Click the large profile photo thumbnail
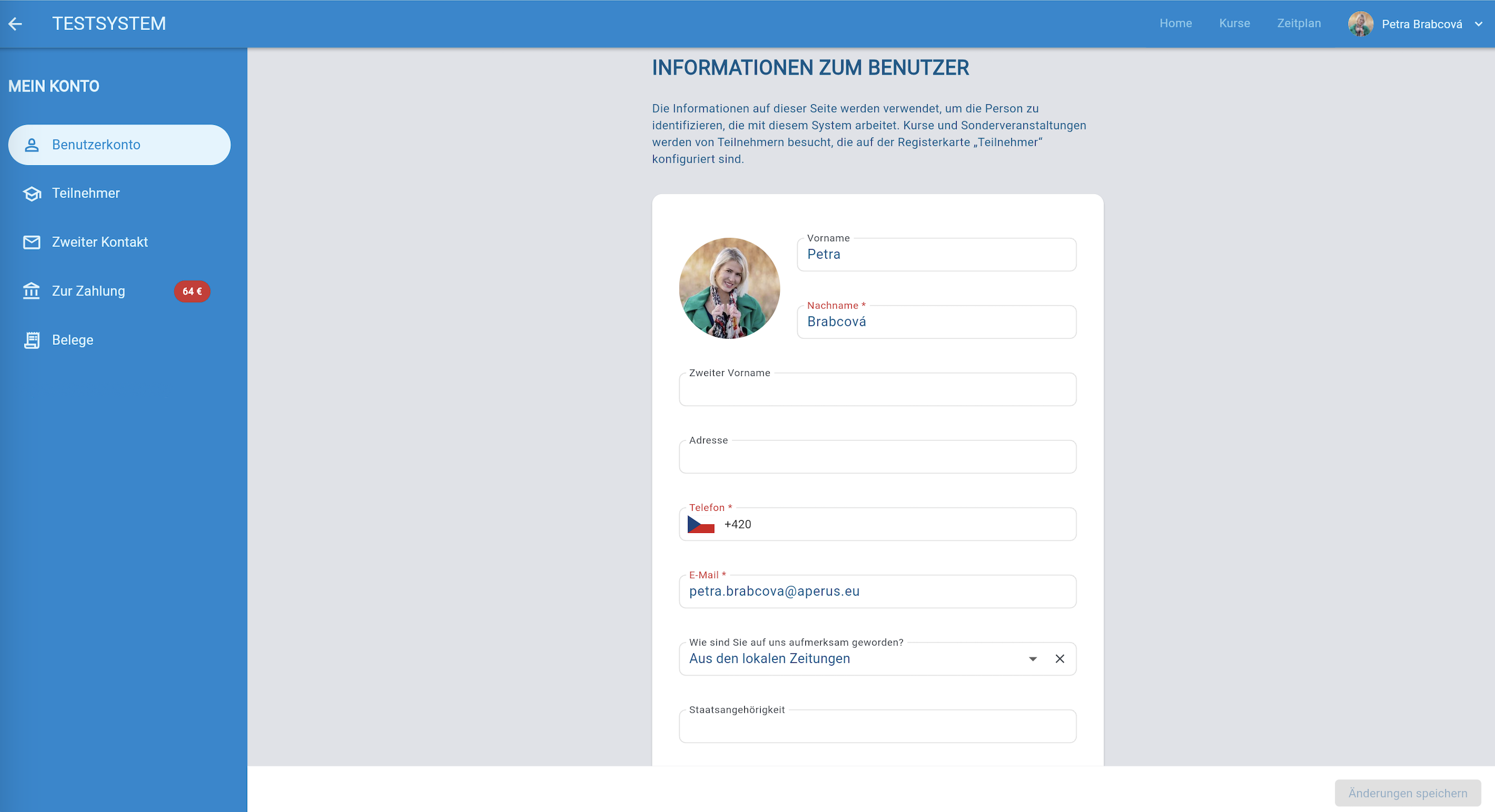The width and height of the screenshot is (1495, 812). click(729, 288)
